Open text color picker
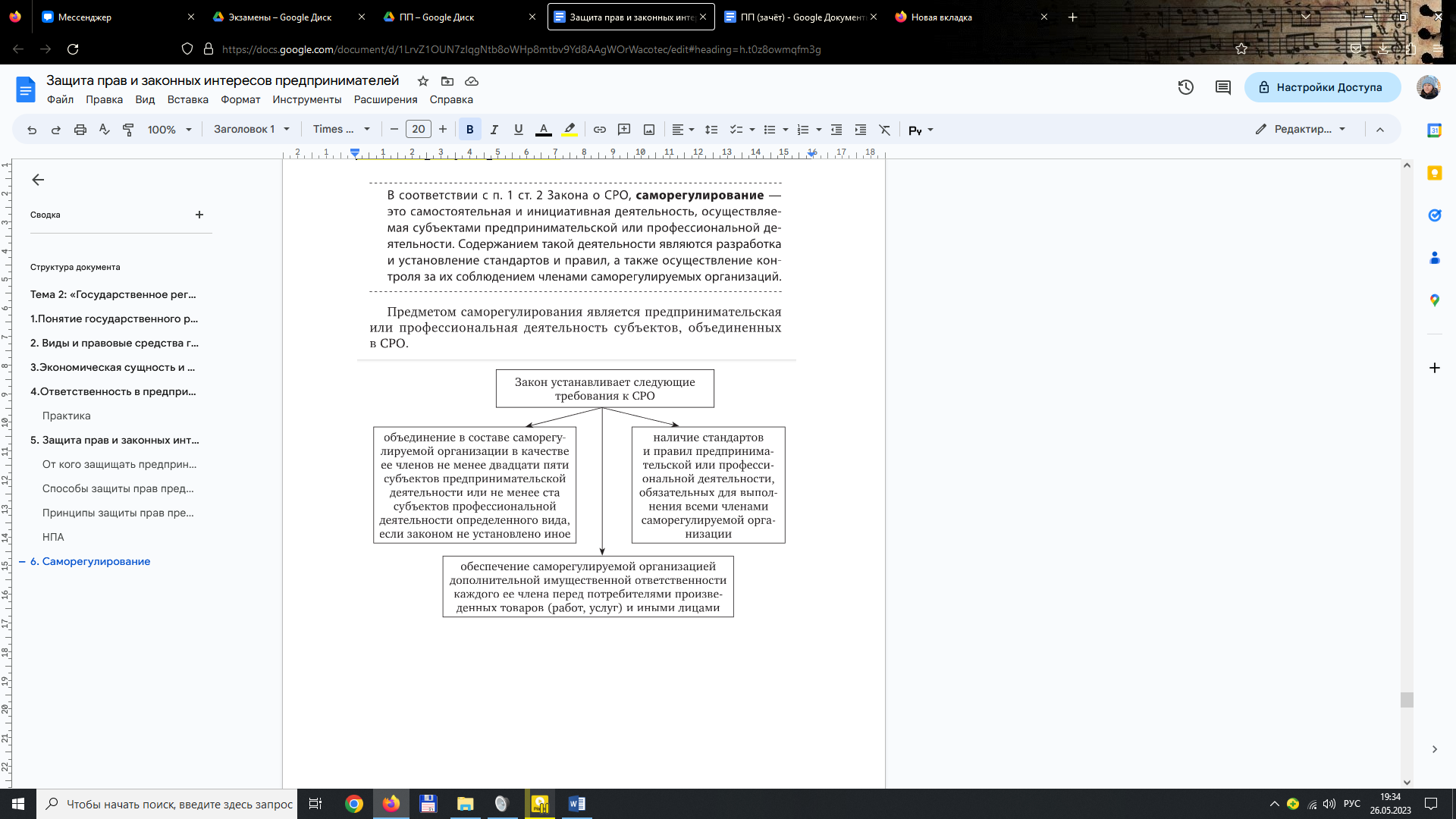1456x819 pixels. click(544, 130)
